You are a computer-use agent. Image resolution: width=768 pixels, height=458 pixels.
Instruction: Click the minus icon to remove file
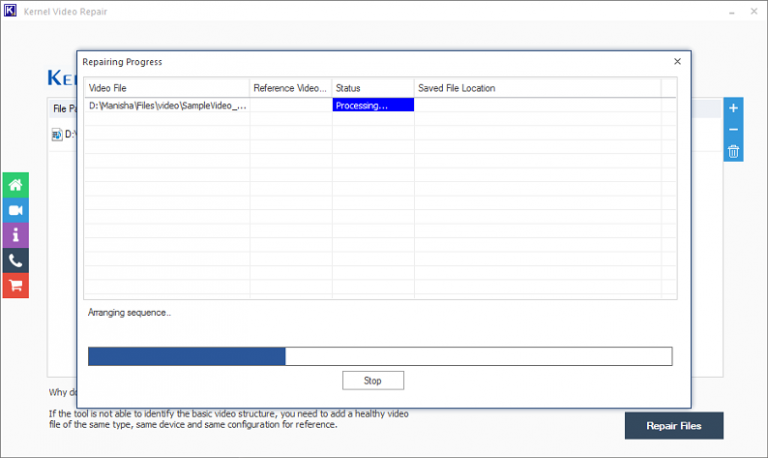(733, 130)
